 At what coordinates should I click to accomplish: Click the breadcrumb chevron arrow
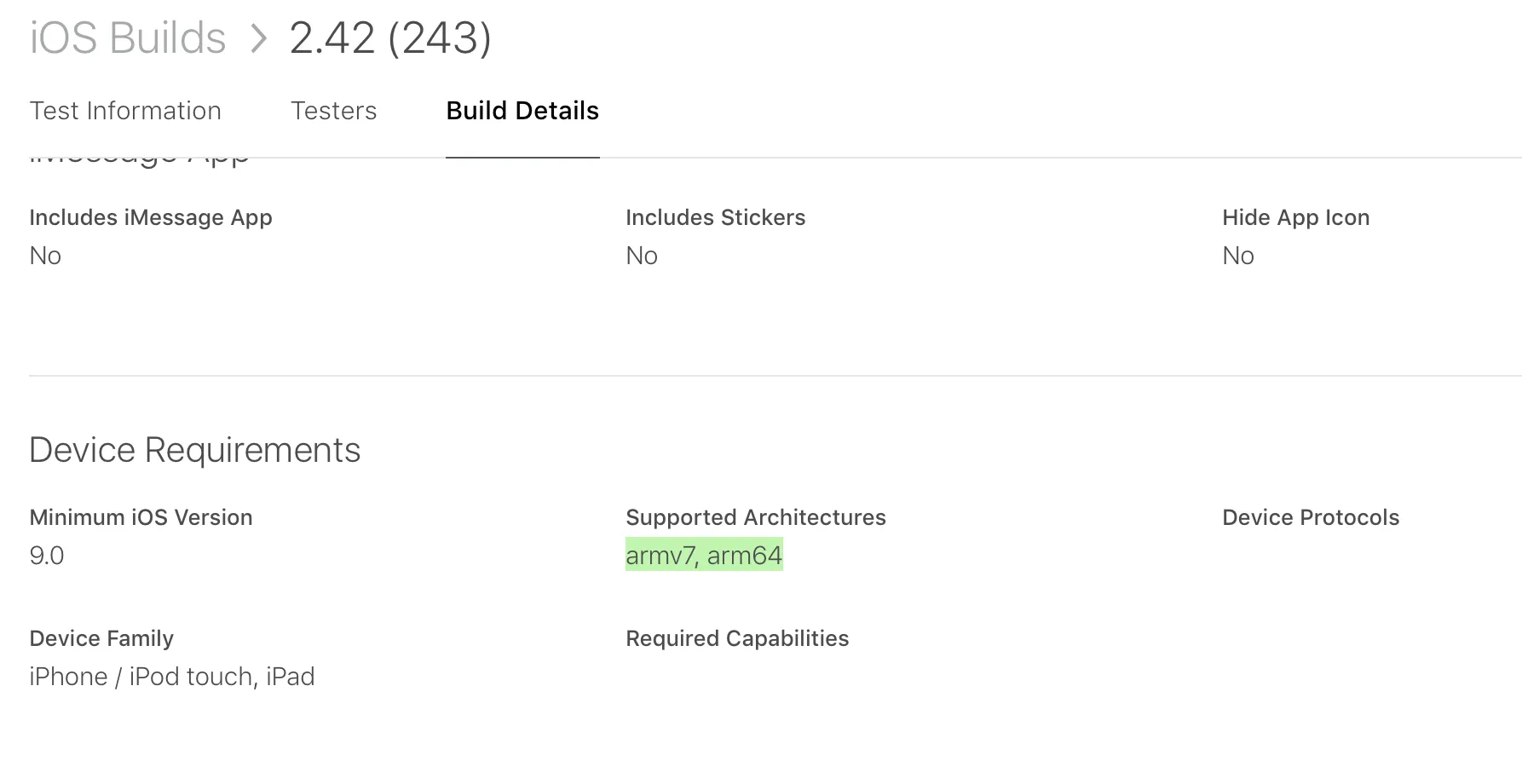point(258,39)
